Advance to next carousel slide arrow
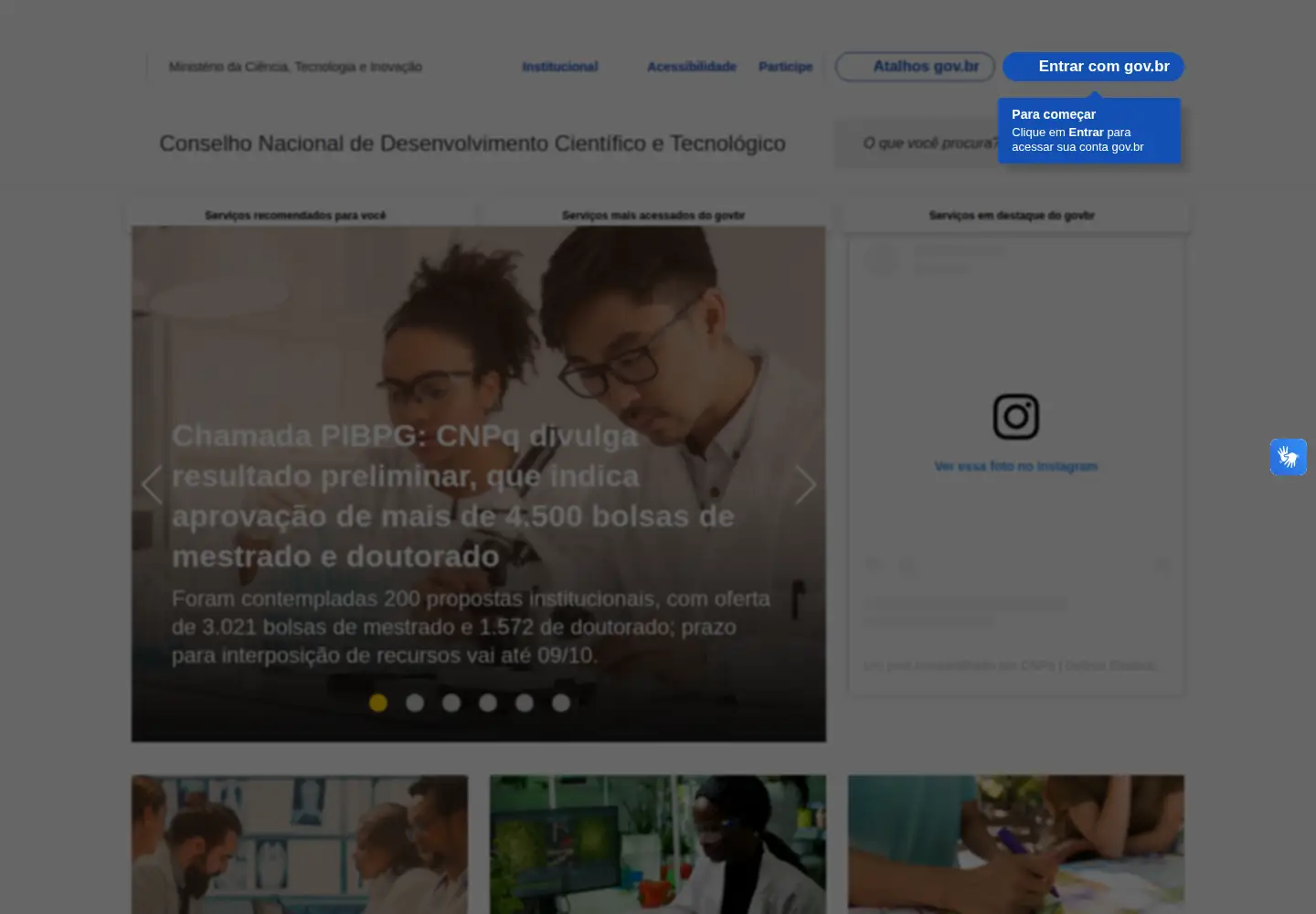This screenshot has height=914, width=1316. click(x=805, y=484)
